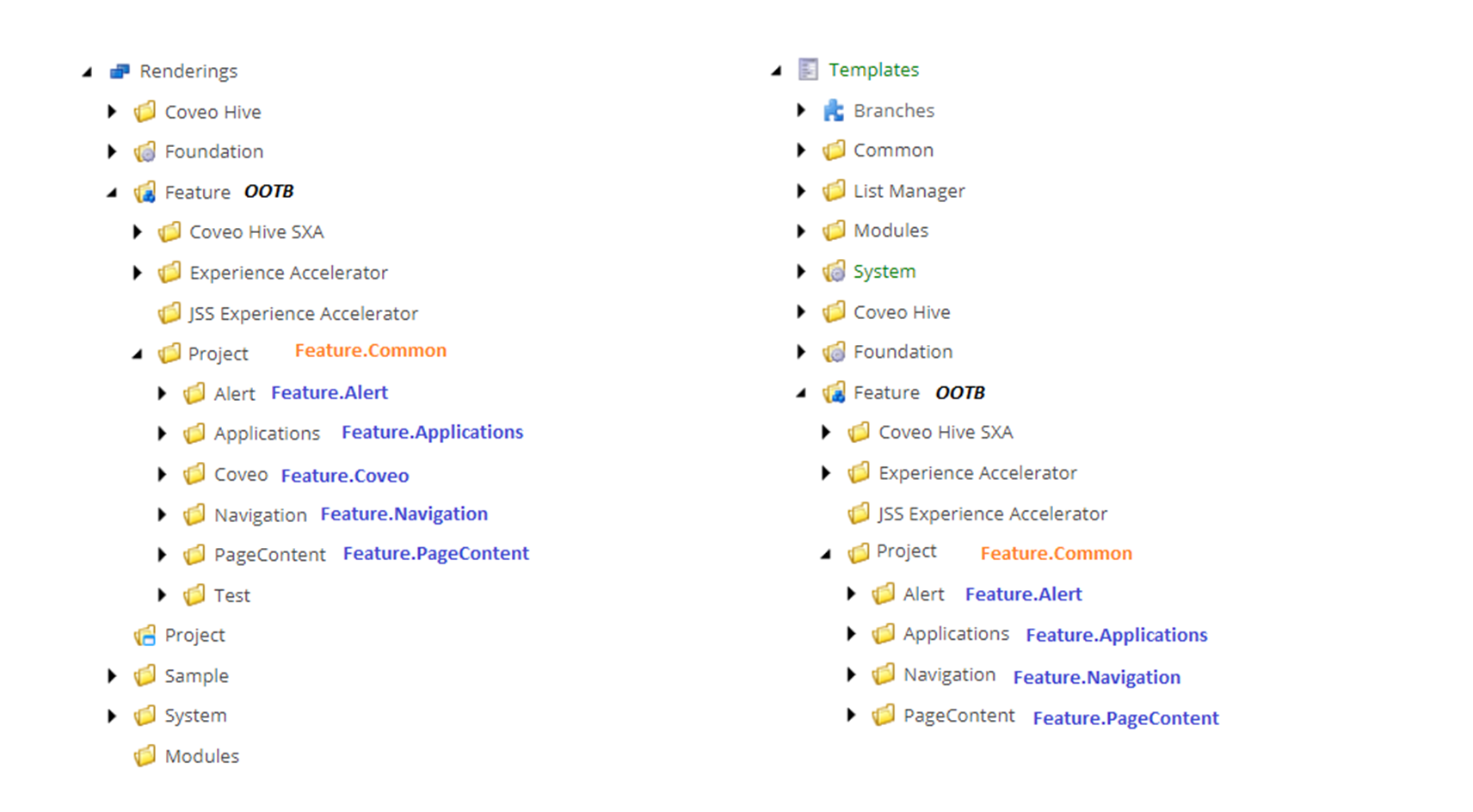This screenshot has width=1473, height=812.
Task: Collapse the Project folder under Templates Feature
Action: click(826, 555)
